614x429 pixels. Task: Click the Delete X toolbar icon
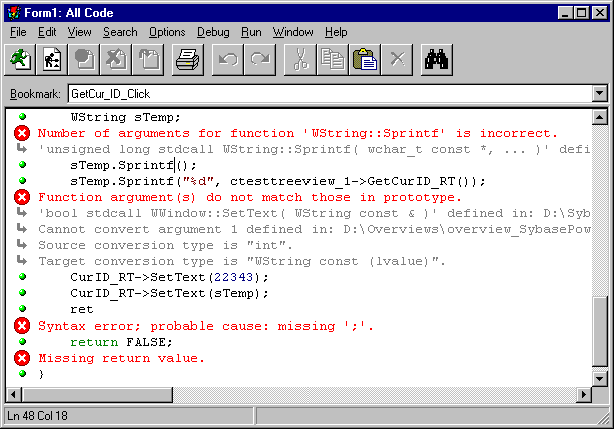point(397,59)
